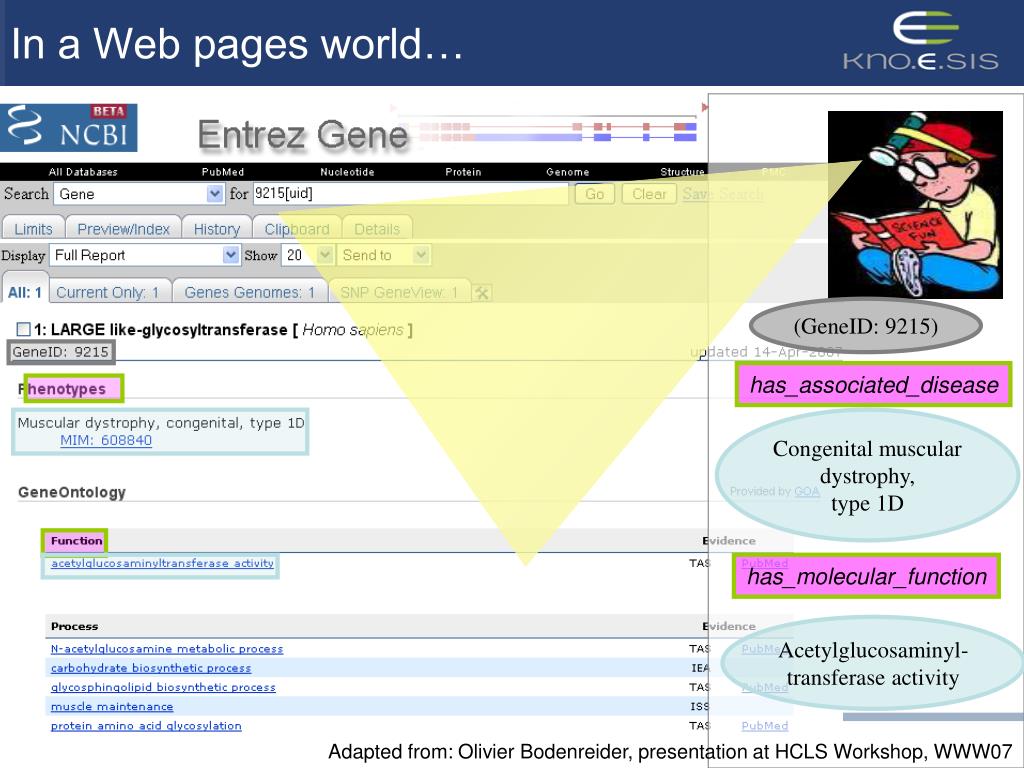This screenshot has height=768, width=1024.
Task: Open PubMed link for protein amino acid glycosylation
Action: point(765,726)
